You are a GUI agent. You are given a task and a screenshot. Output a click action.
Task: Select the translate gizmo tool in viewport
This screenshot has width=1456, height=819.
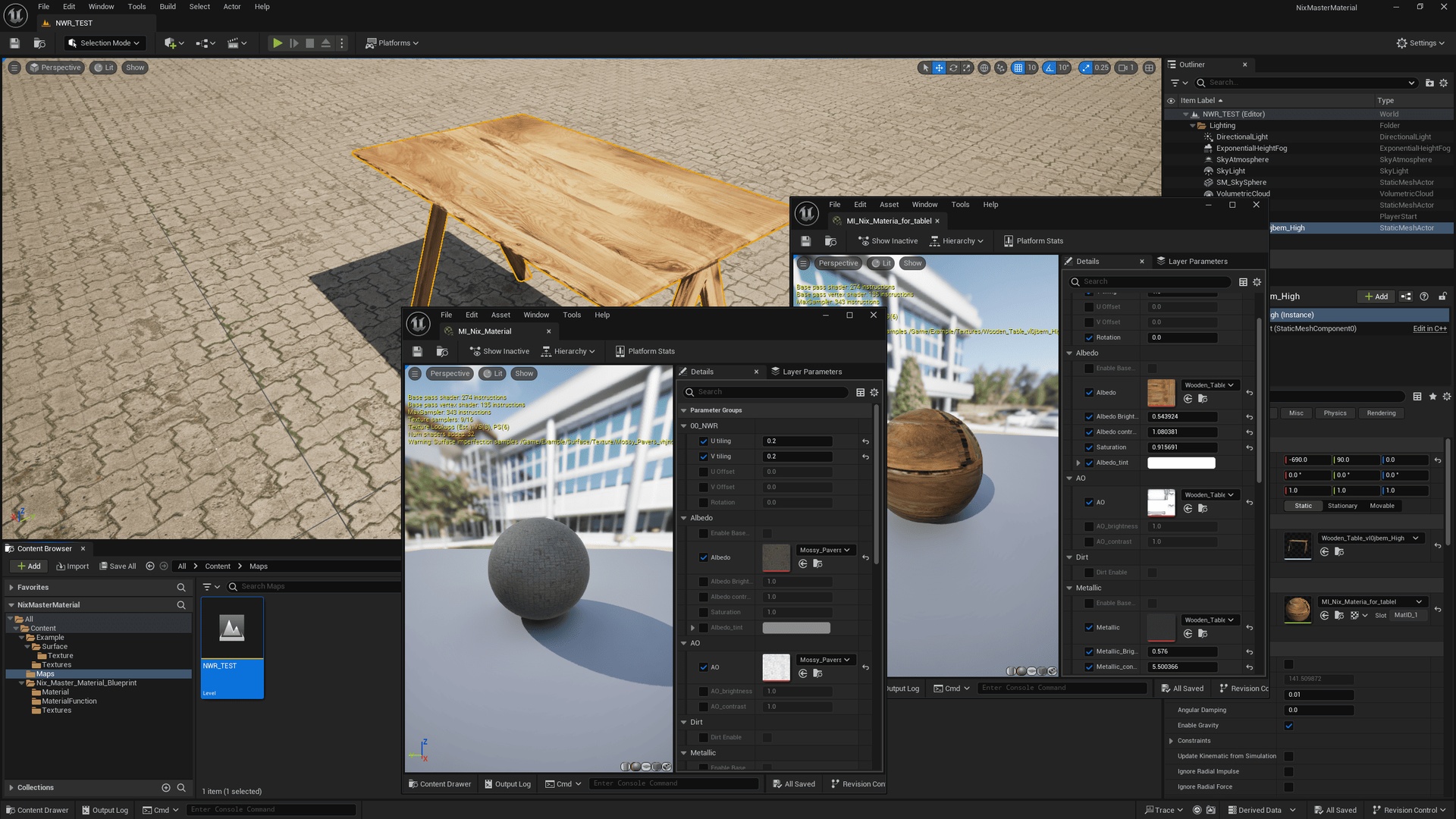pos(939,67)
